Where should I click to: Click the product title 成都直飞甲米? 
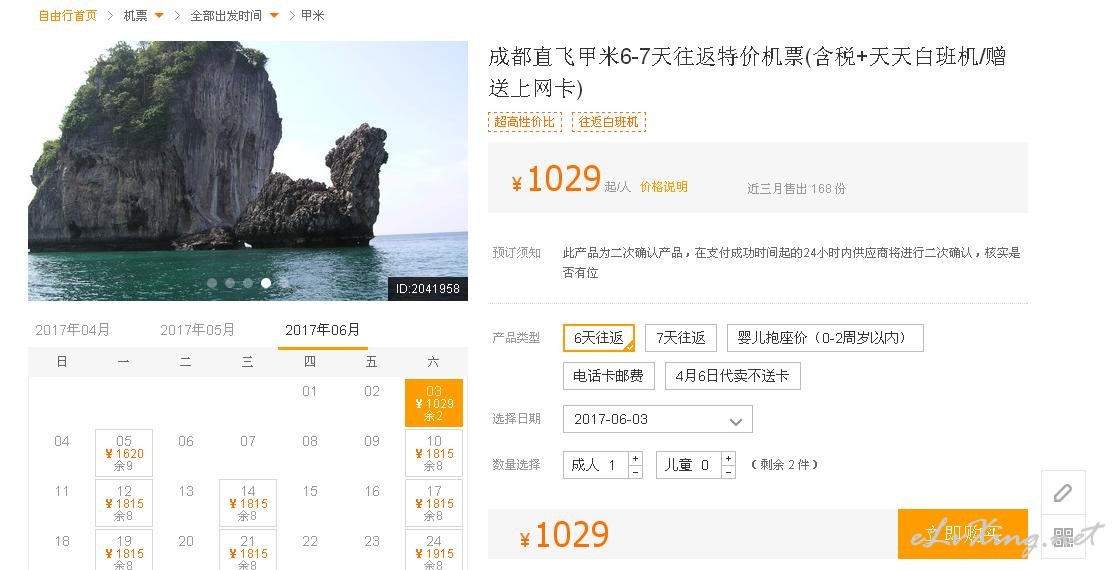click(x=747, y=72)
